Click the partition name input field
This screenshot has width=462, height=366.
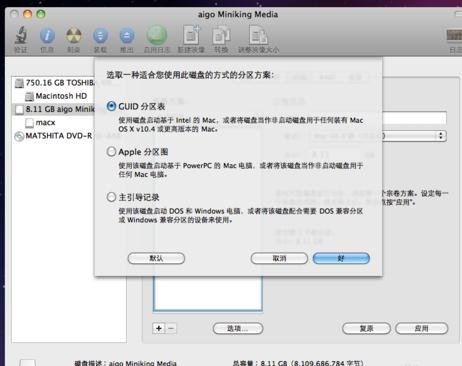[x=414, y=118]
